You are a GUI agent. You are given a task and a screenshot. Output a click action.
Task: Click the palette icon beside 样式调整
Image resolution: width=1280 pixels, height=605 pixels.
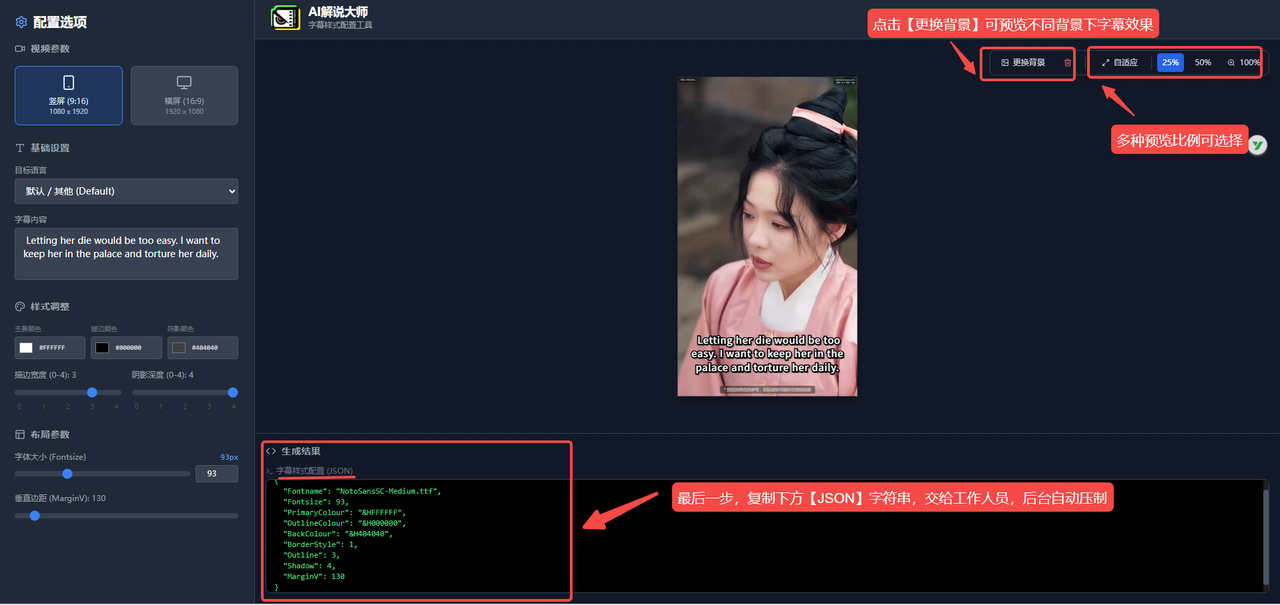click(20, 307)
